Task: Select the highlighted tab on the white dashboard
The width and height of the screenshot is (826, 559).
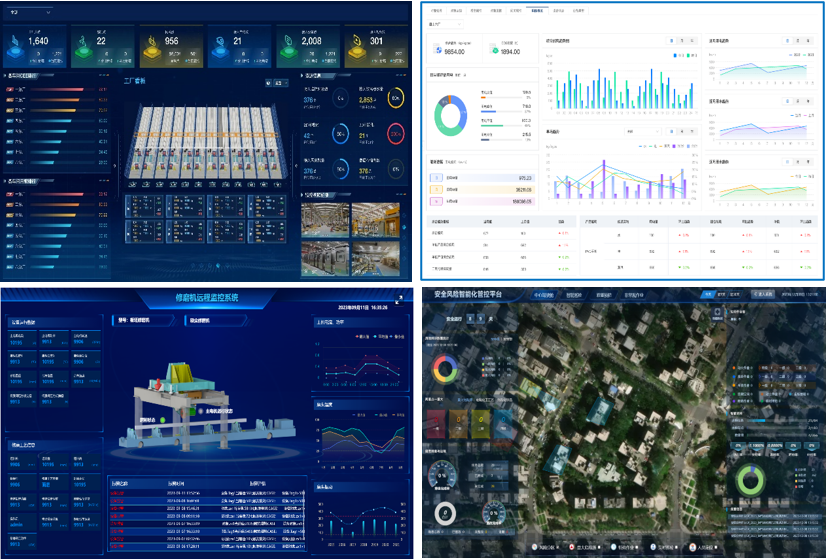Action: 537,10
